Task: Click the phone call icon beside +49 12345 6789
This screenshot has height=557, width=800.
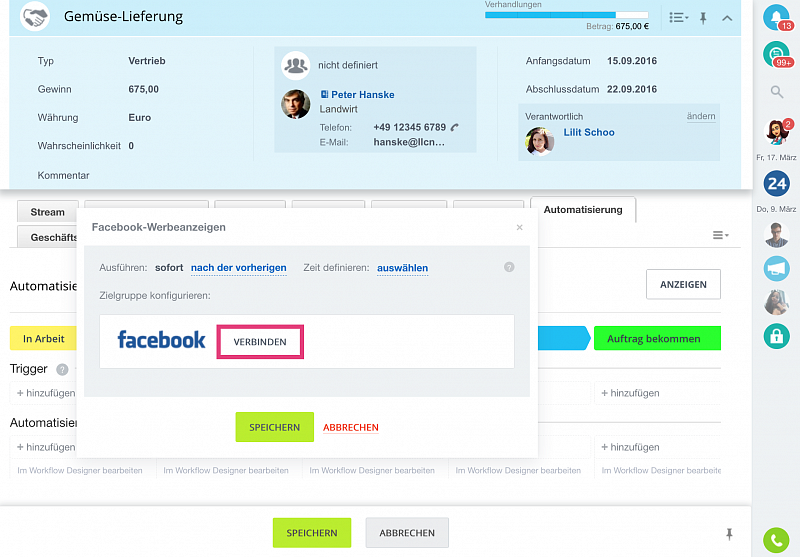Action: point(455,127)
